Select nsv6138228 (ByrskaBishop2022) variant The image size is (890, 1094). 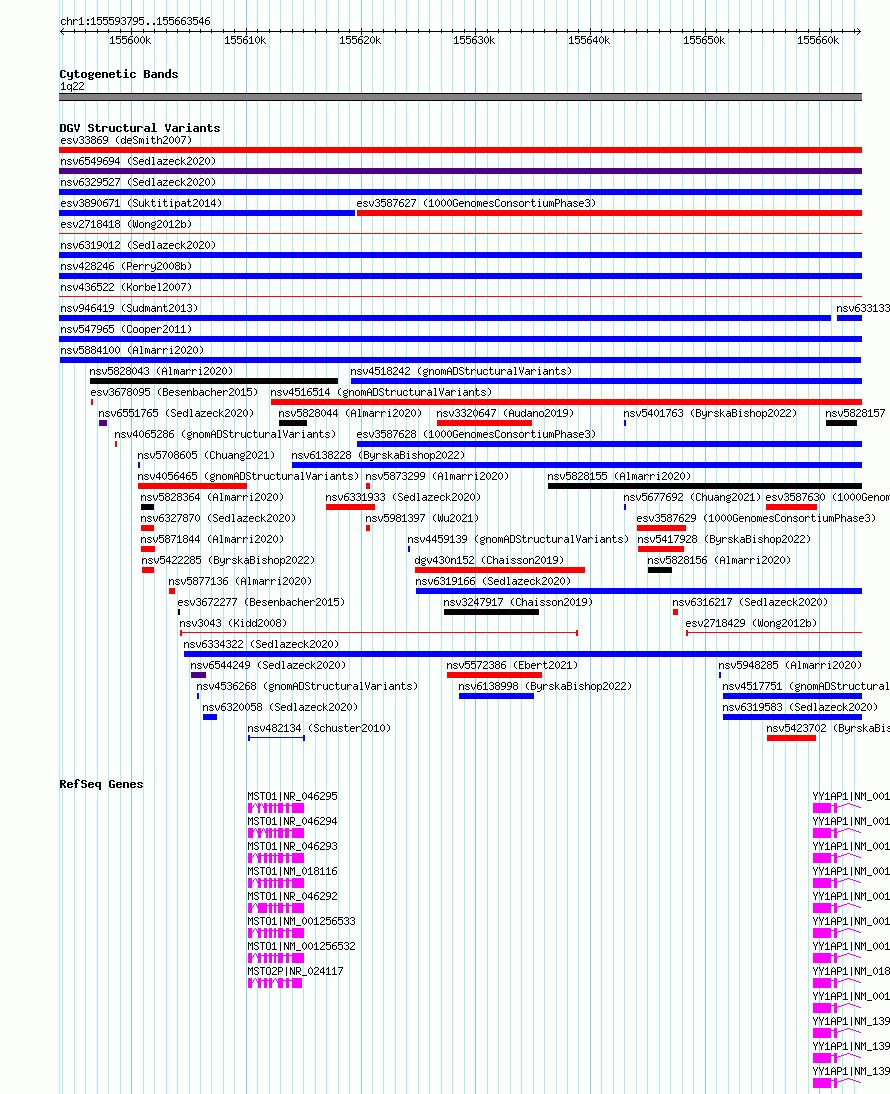(577, 465)
